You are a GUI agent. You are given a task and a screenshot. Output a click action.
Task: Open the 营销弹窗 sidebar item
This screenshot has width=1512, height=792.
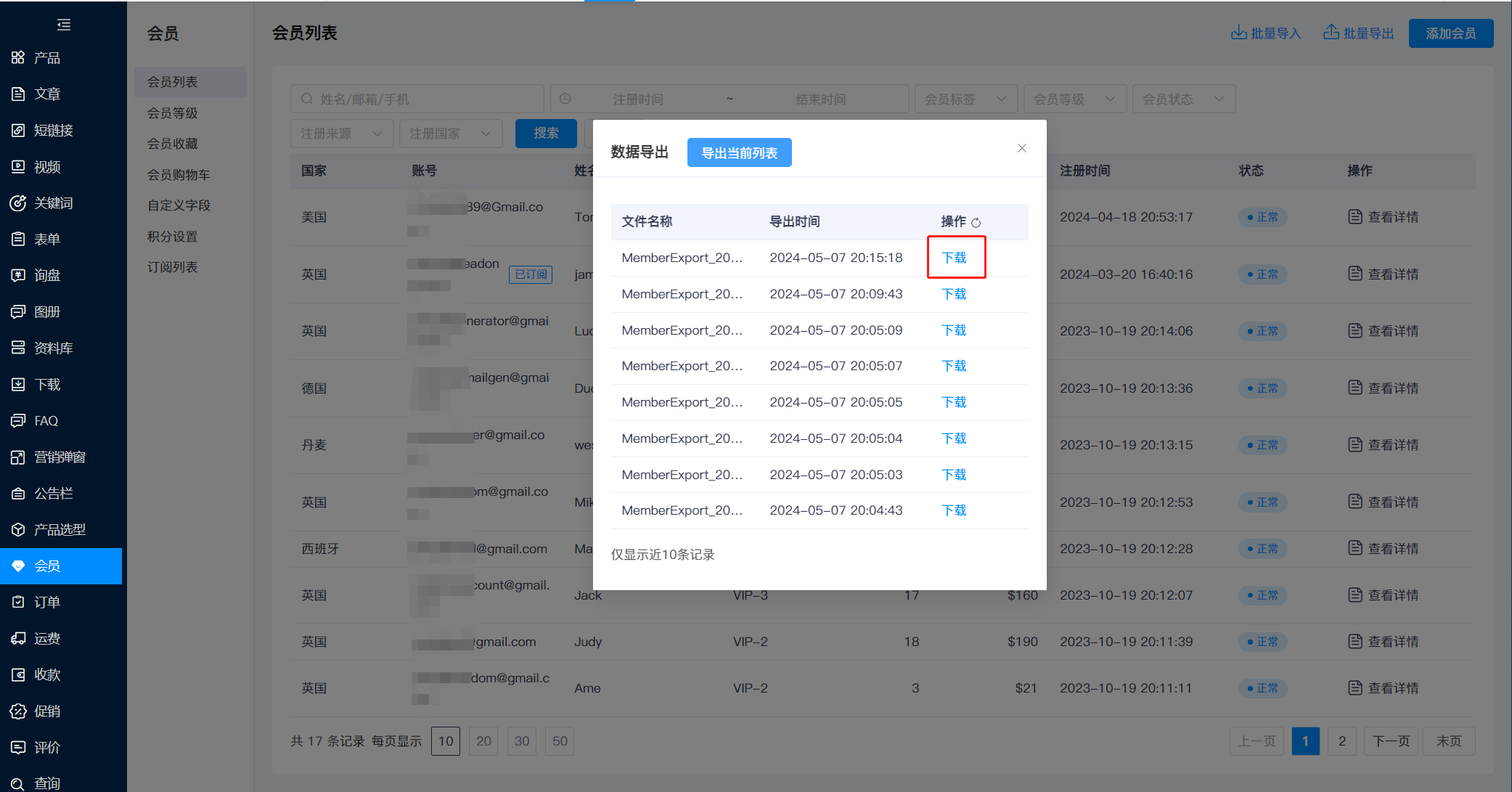pos(60,457)
